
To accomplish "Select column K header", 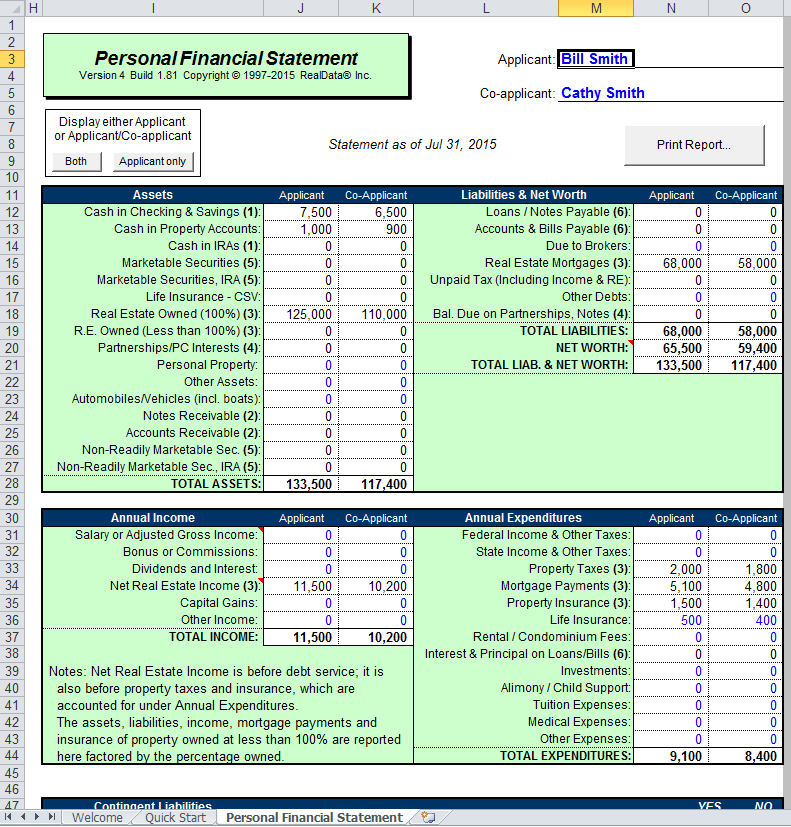I will pos(376,8).
